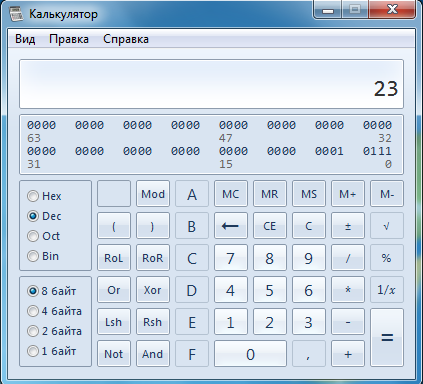Click the digit 3 button
The height and width of the screenshot is (384, 423).
point(309,322)
